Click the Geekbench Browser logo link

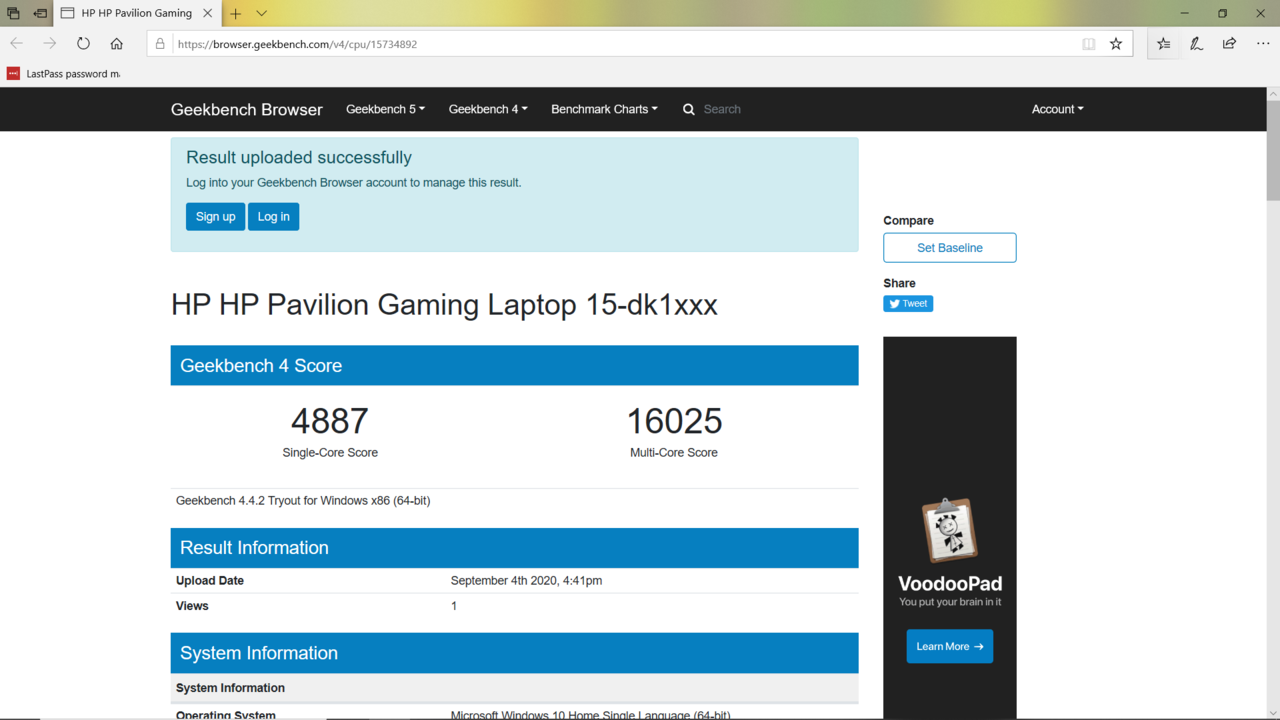click(x=246, y=109)
